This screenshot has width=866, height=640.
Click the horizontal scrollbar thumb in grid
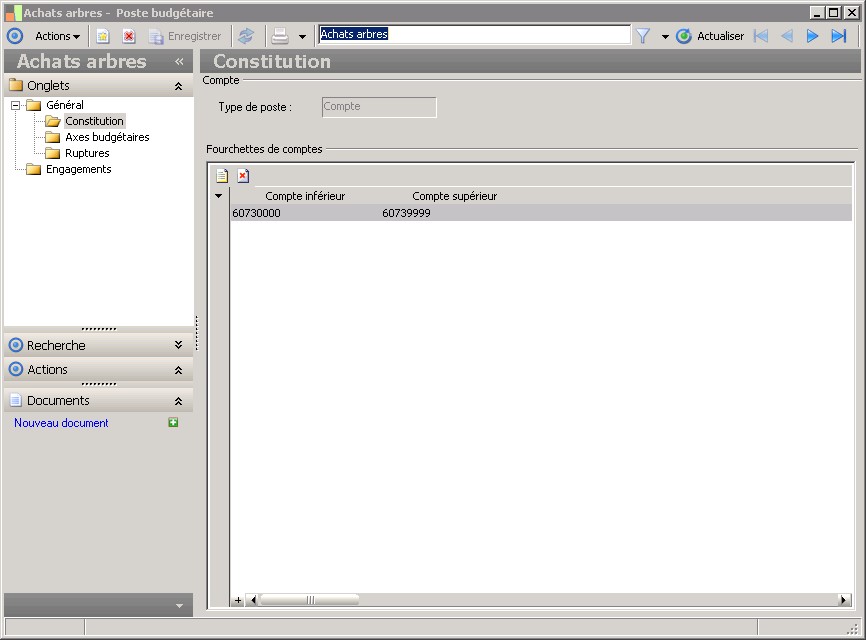[x=309, y=600]
